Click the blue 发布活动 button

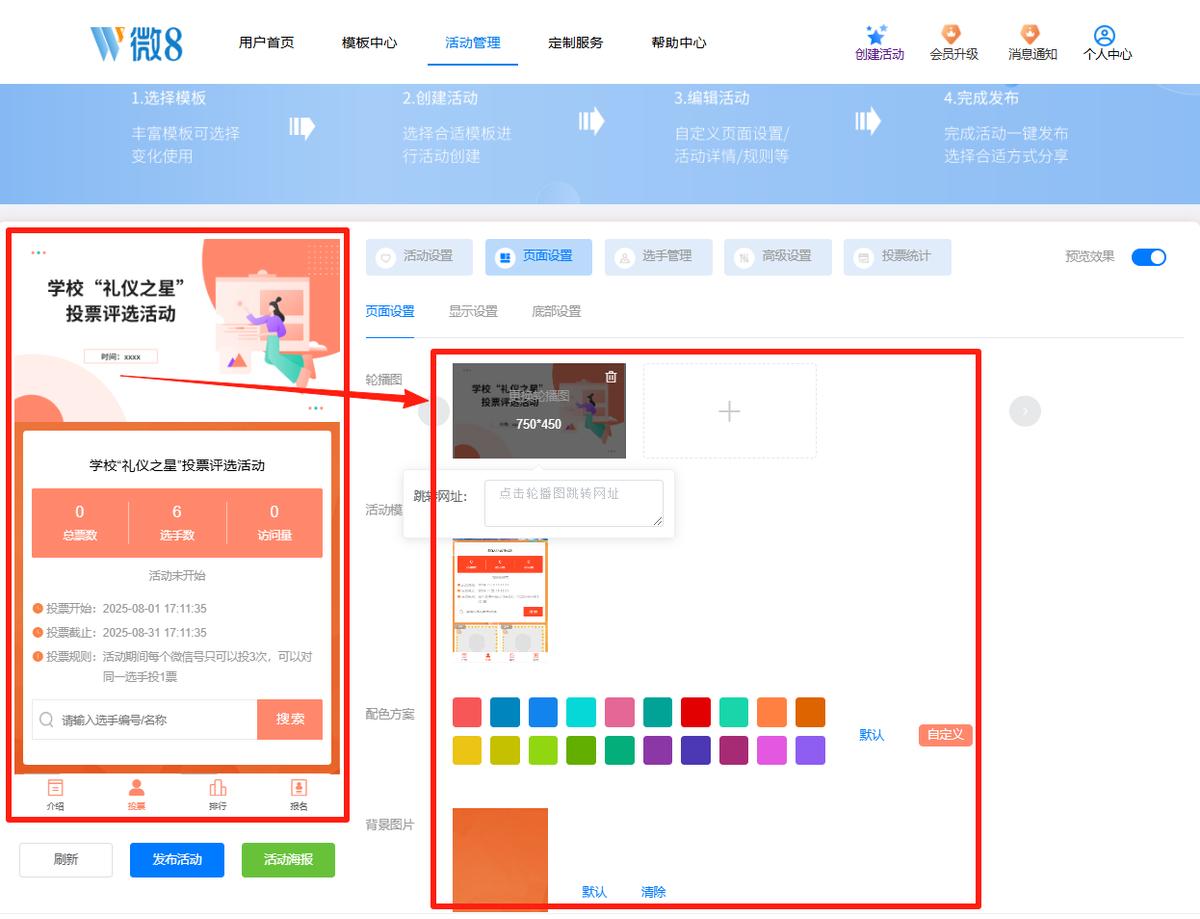coord(177,860)
